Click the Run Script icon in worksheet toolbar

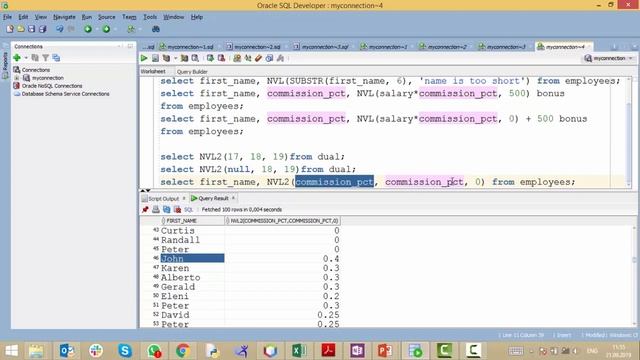click(156, 58)
